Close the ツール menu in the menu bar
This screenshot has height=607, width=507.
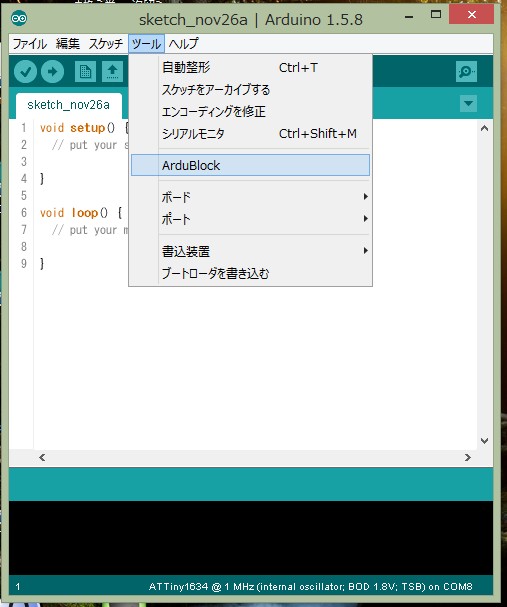click(146, 44)
